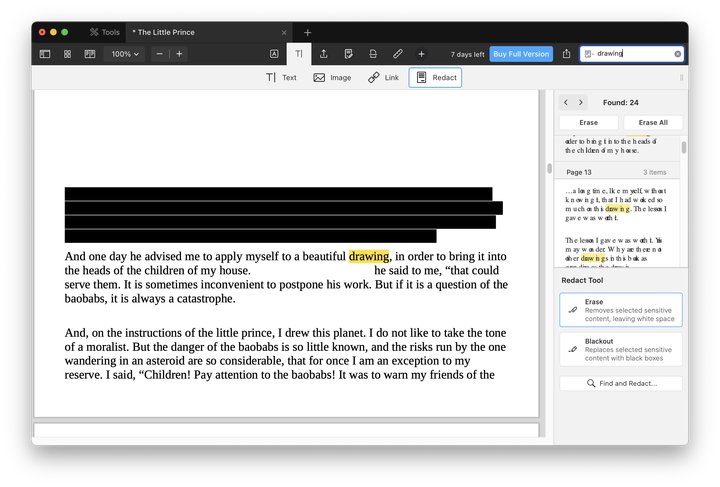Click the 'Found: 24' results count
This screenshot has width=720, height=487.
tap(620, 102)
